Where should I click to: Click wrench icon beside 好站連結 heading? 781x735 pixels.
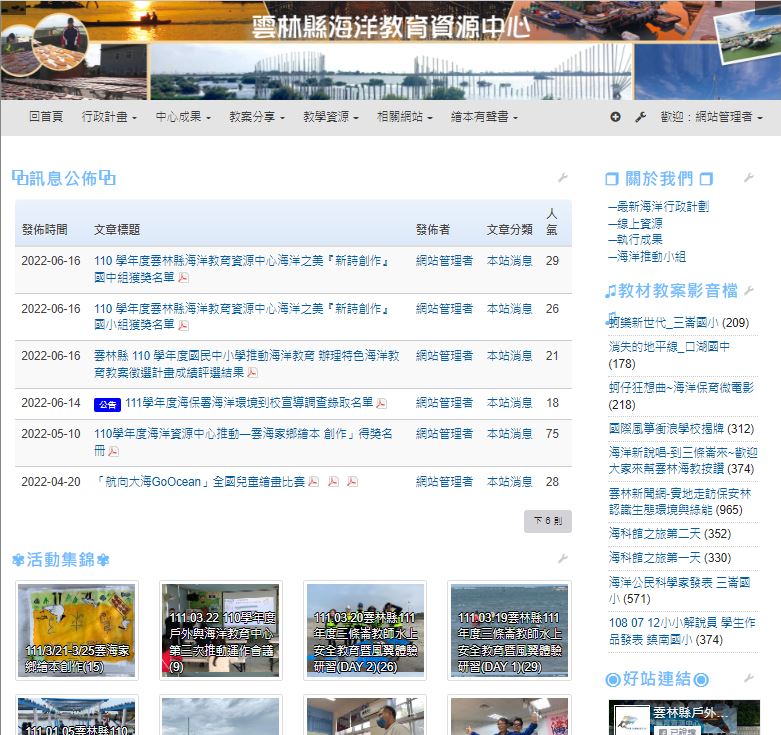pos(749,678)
